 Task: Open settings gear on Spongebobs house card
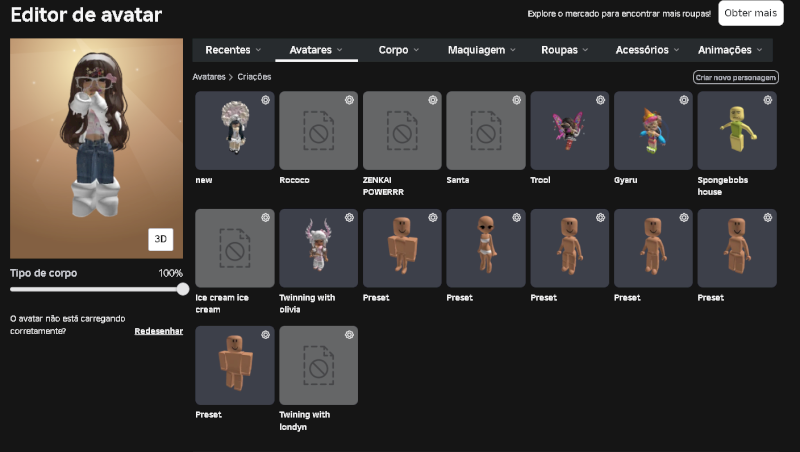pyautogui.click(x=767, y=100)
